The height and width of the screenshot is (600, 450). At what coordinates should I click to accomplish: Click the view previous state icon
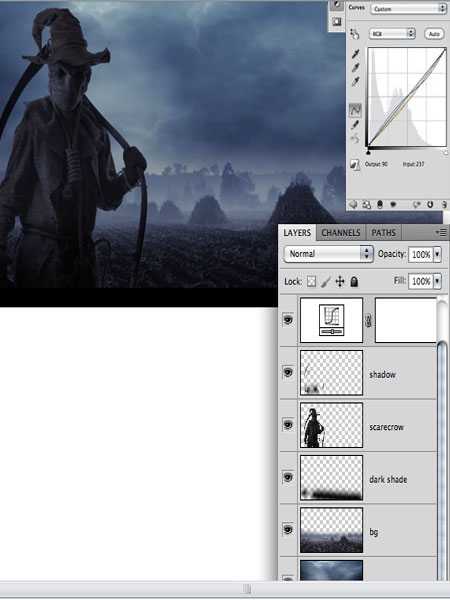point(416,205)
